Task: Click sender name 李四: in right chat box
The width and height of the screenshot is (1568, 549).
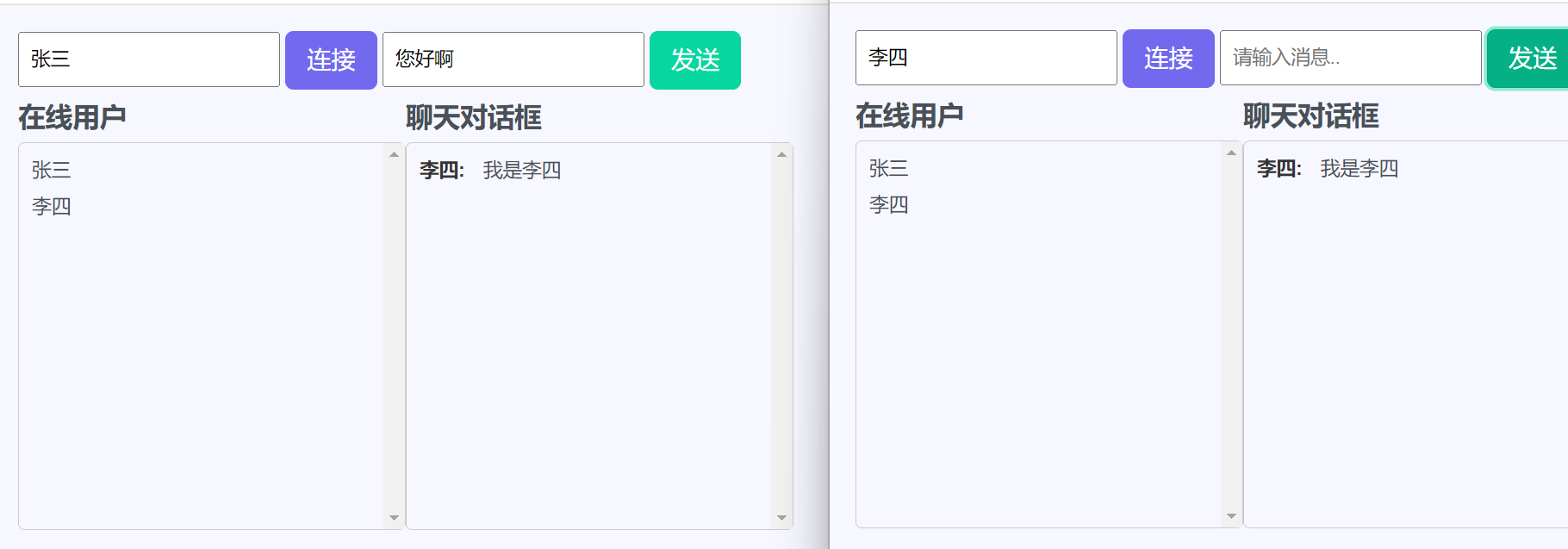Action: coord(1279,169)
